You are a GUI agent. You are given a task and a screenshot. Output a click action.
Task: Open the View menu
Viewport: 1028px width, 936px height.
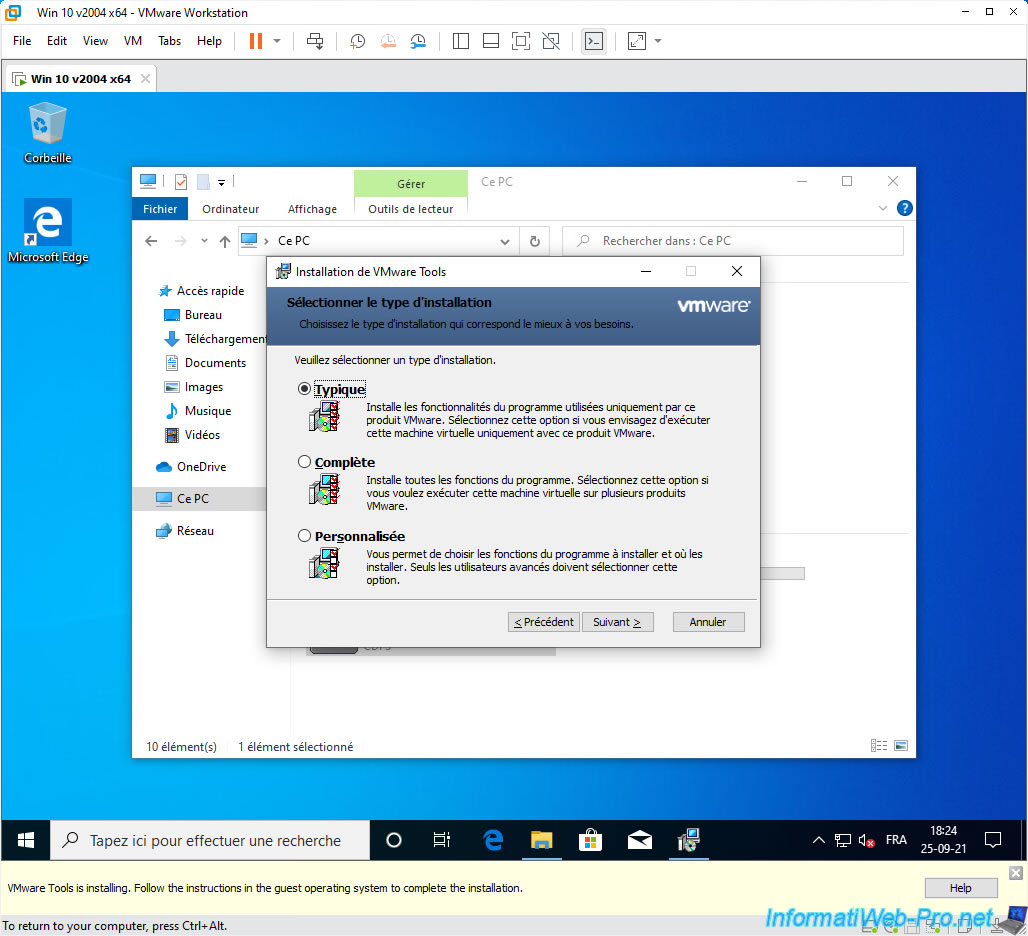click(95, 41)
